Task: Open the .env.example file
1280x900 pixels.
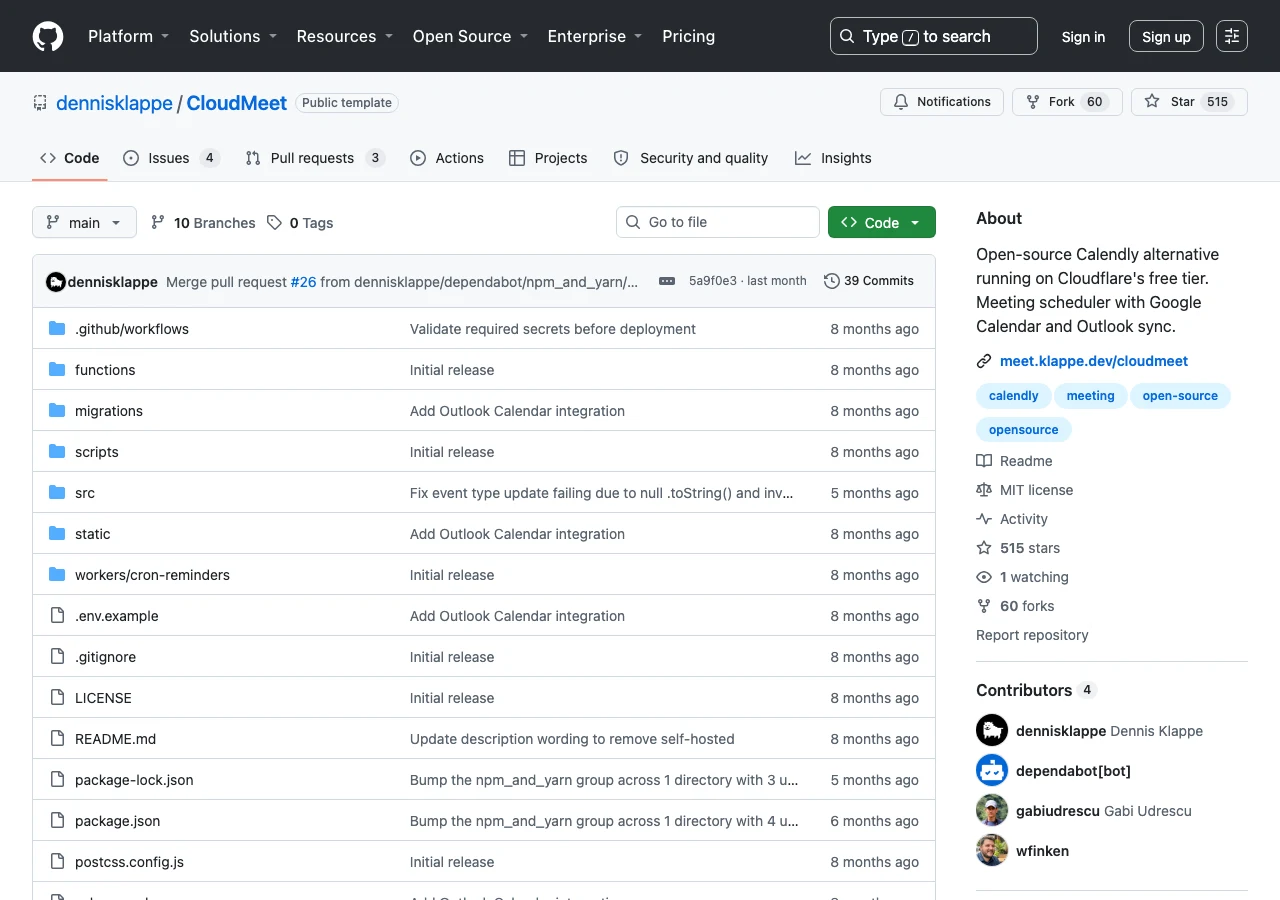Action: click(116, 616)
